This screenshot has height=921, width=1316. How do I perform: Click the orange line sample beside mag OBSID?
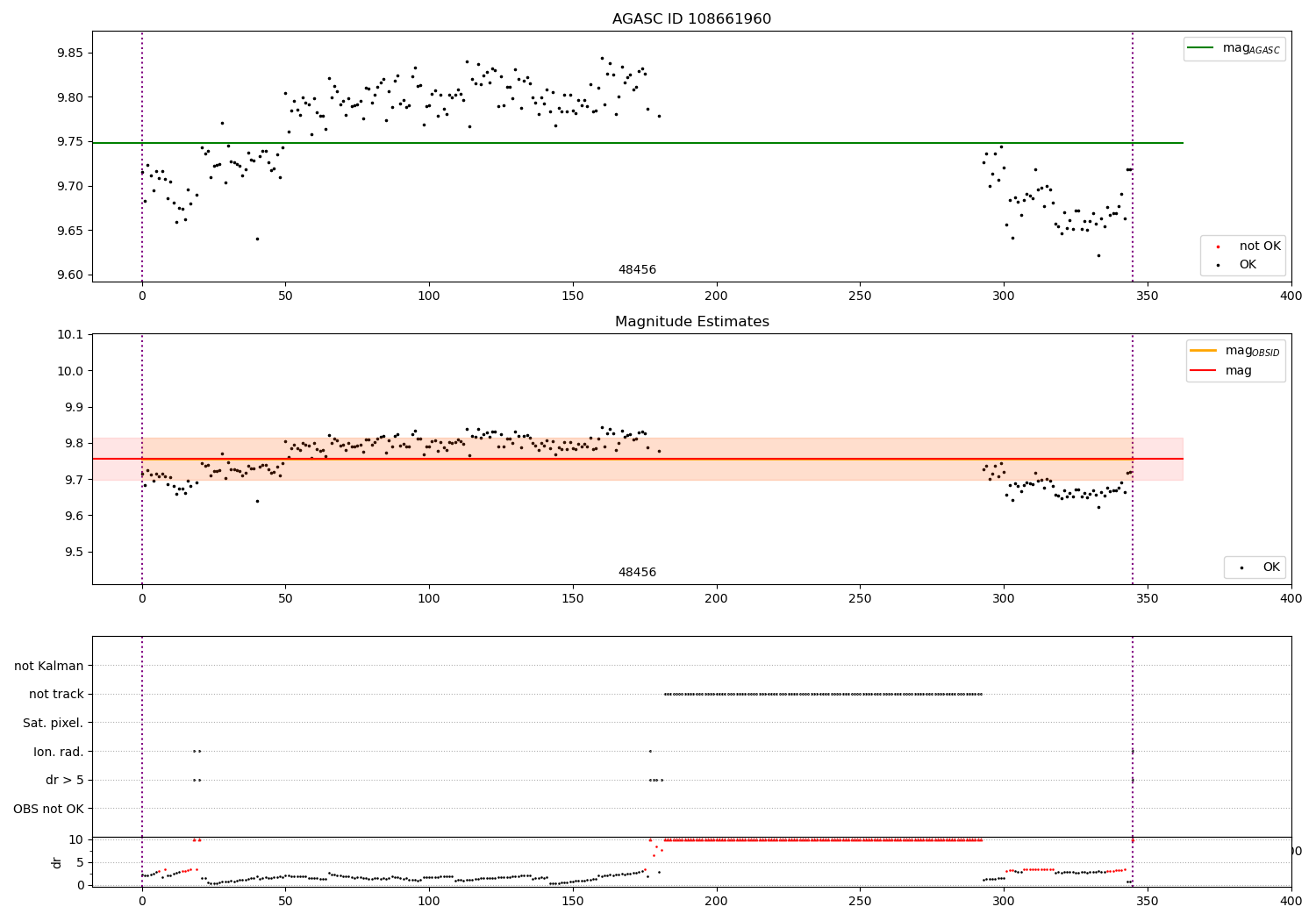tap(1203, 351)
